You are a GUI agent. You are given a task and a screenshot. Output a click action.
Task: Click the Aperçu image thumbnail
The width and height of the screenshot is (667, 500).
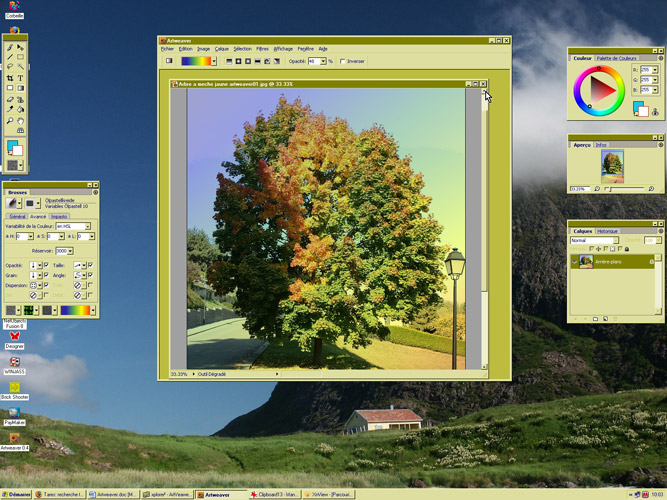pyautogui.click(x=612, y=165)
